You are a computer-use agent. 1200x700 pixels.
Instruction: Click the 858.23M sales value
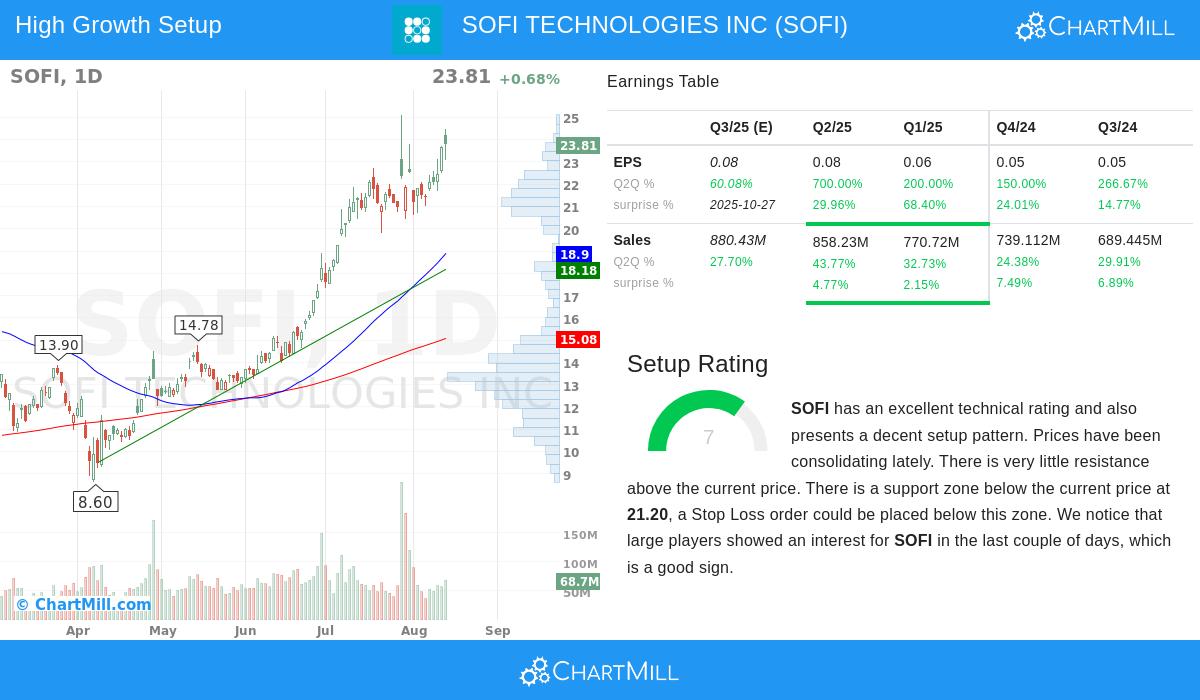click(840, 242)
